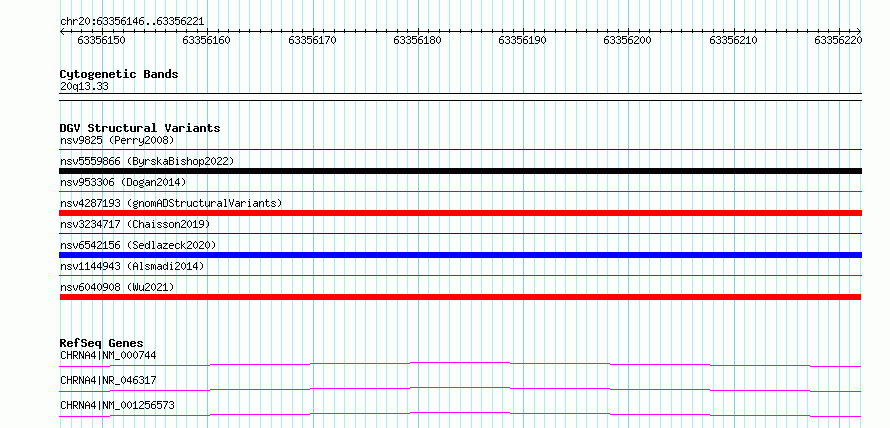Click the magenta NR_046317 gene line

460,389
